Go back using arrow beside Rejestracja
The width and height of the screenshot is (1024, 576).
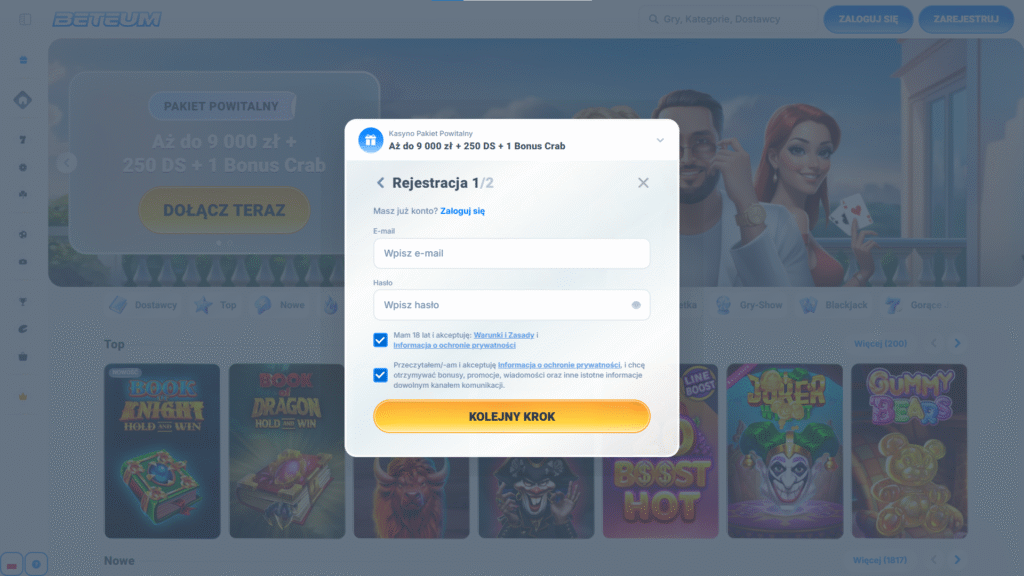[x=380, y=183]
